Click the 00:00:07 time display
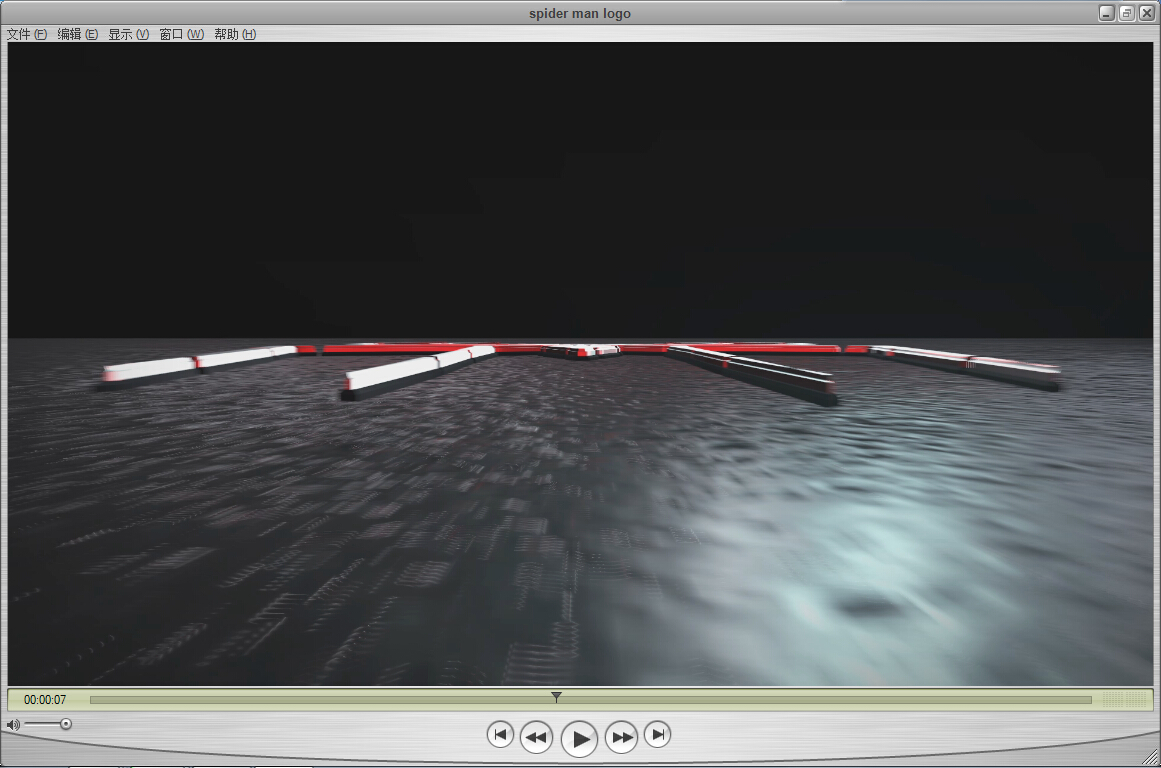 44,699
